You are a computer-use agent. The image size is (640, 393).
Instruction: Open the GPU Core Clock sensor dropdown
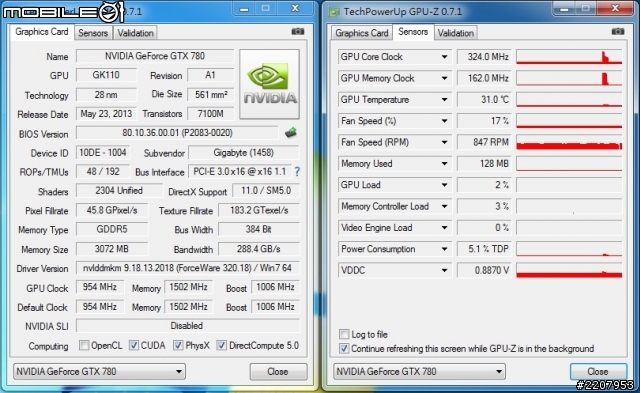tap(444, 57)
